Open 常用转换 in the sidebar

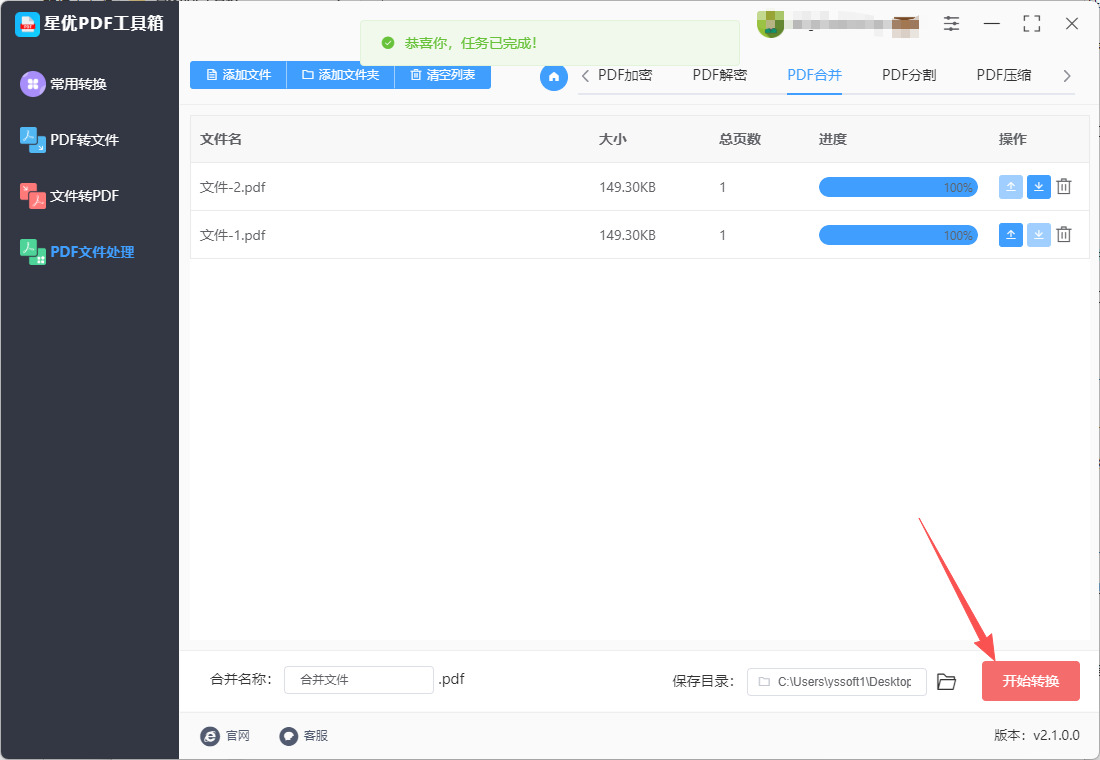pyautogui.click(x=64, y=84)
